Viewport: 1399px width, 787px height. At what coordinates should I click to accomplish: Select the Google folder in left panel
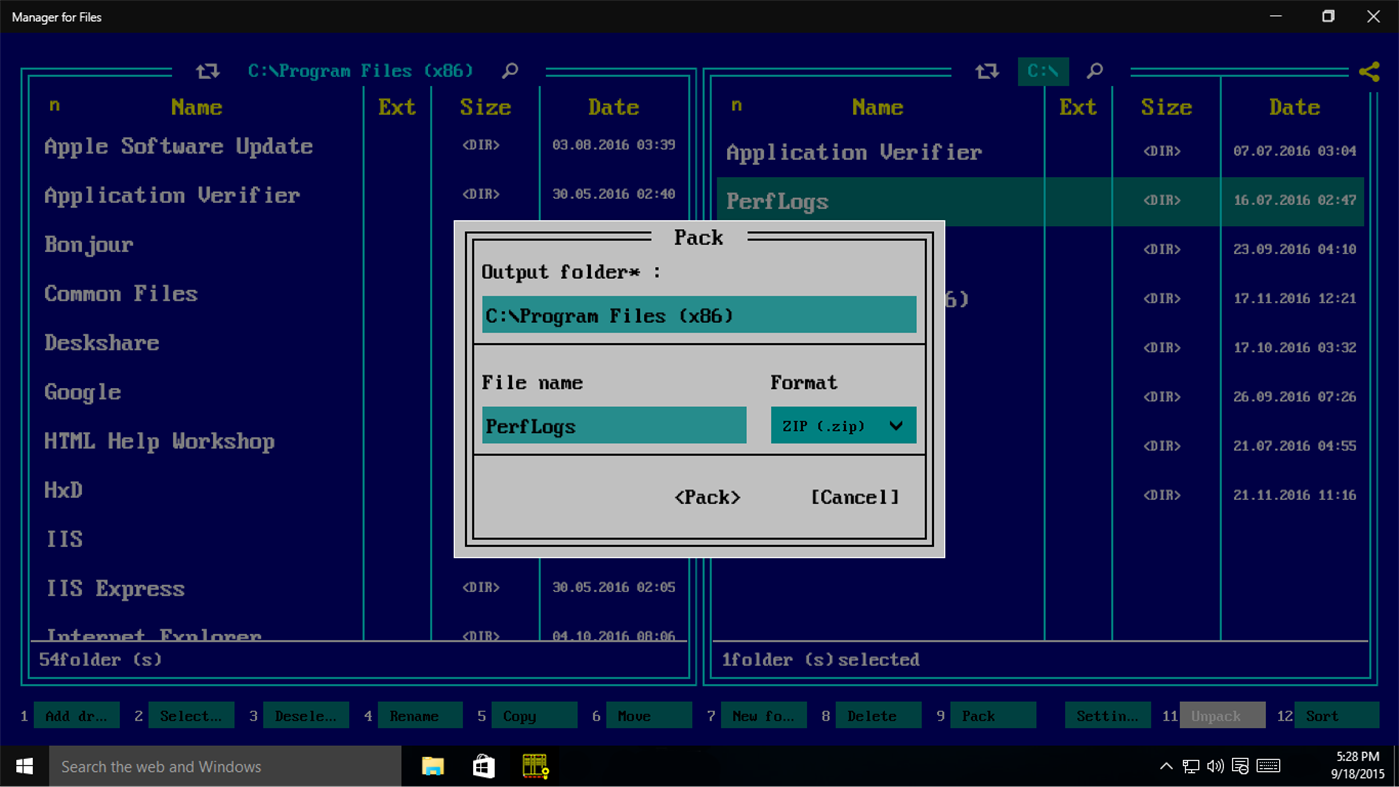pyautogui.click(x=83, y=392)
